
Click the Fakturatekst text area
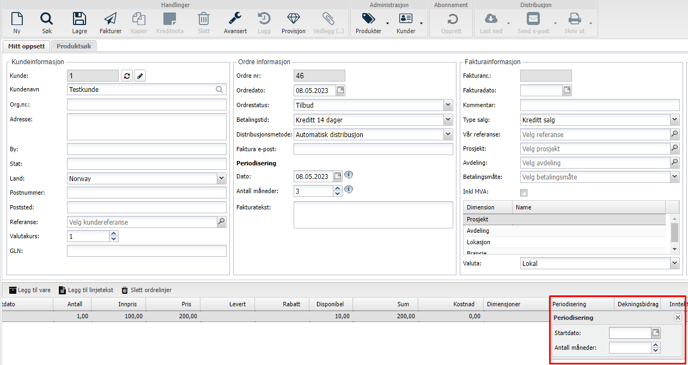[373, 215]
